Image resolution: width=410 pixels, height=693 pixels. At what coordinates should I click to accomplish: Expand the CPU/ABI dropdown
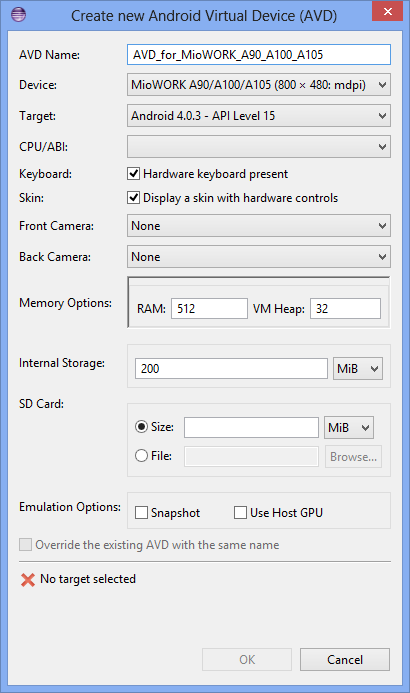click(x=259, y=147)
